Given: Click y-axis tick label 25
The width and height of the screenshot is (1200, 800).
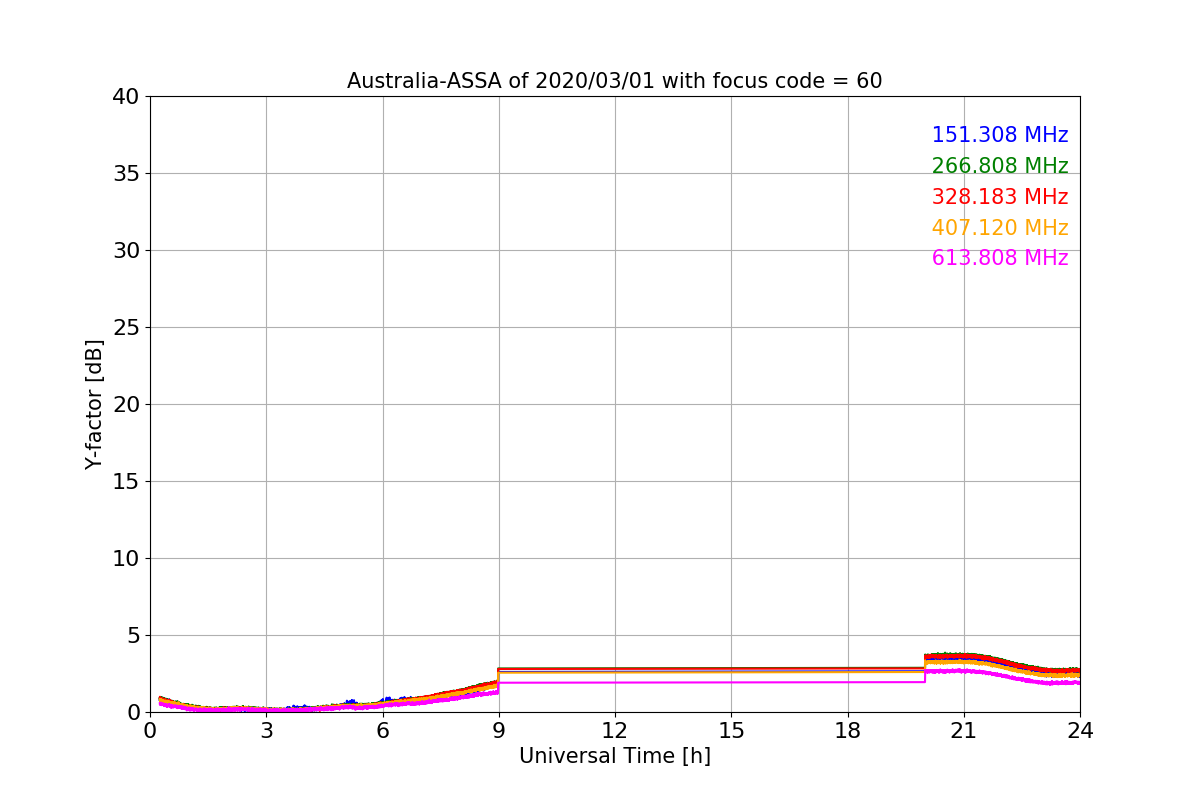Looking at the screenshot, I should click(x=125, y=328).
